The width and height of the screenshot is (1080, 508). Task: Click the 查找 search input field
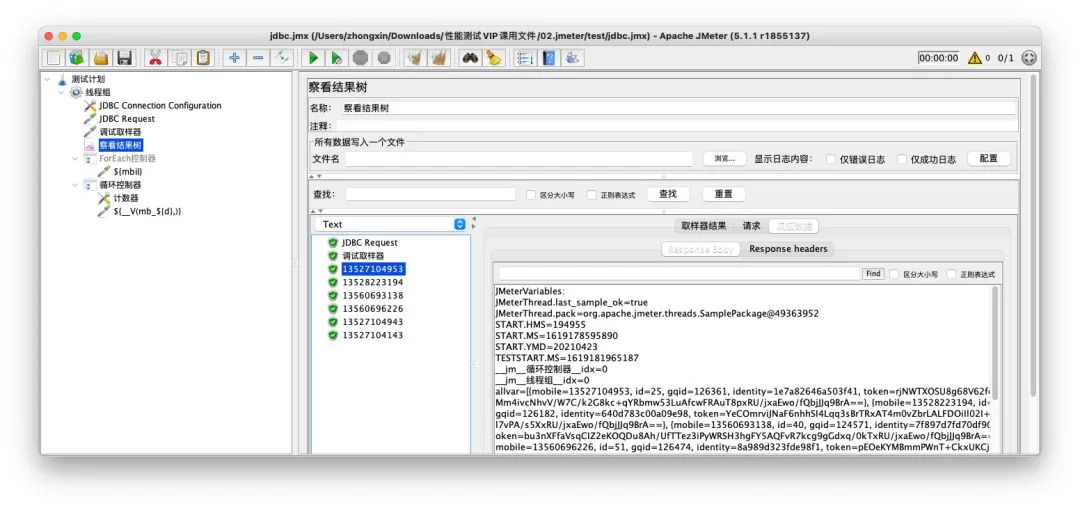(430, 194)
